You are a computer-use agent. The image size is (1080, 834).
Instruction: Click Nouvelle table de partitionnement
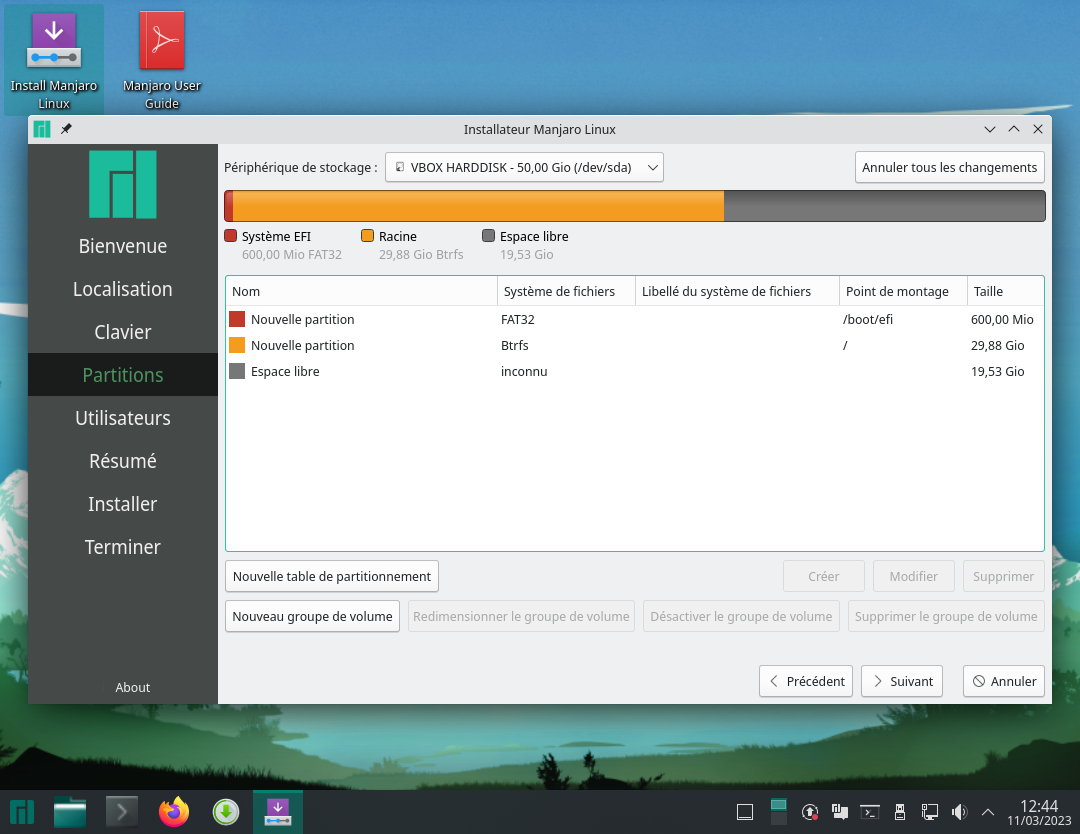click(331, 576)
